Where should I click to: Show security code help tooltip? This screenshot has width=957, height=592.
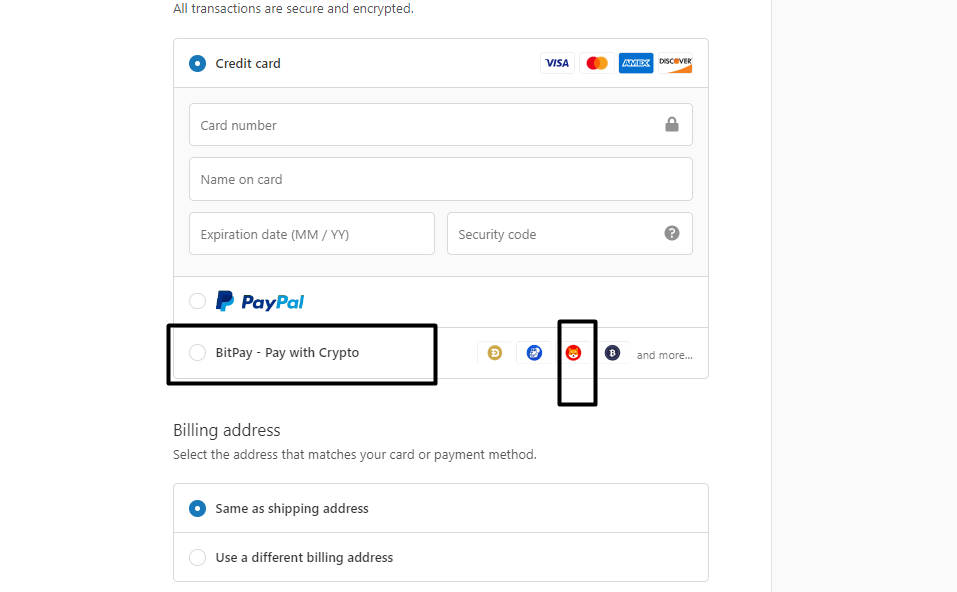pyautogui.click(x=672, y=233)
